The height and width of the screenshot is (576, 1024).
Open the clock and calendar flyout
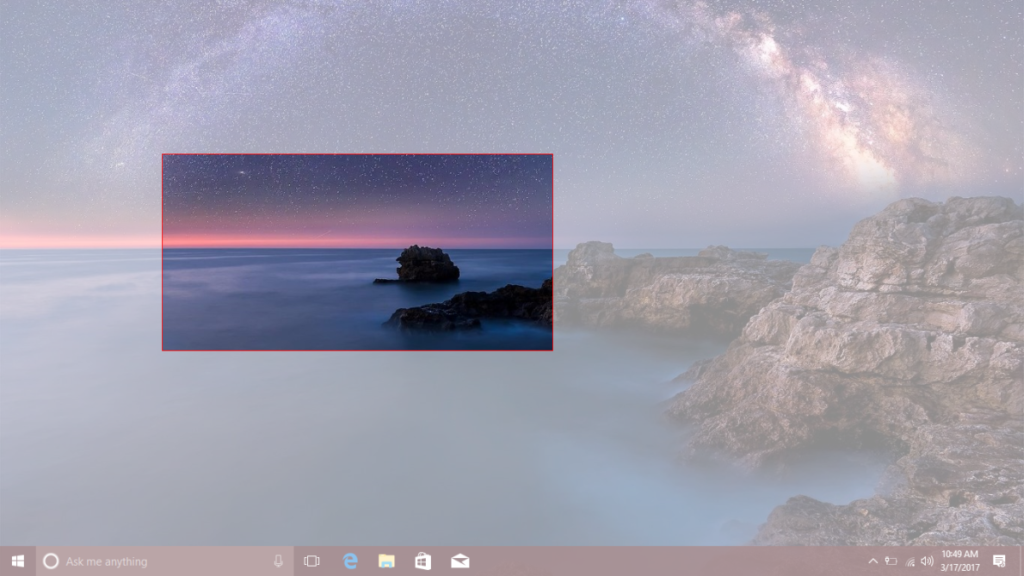pyautogui.click(x=958, y=555)
